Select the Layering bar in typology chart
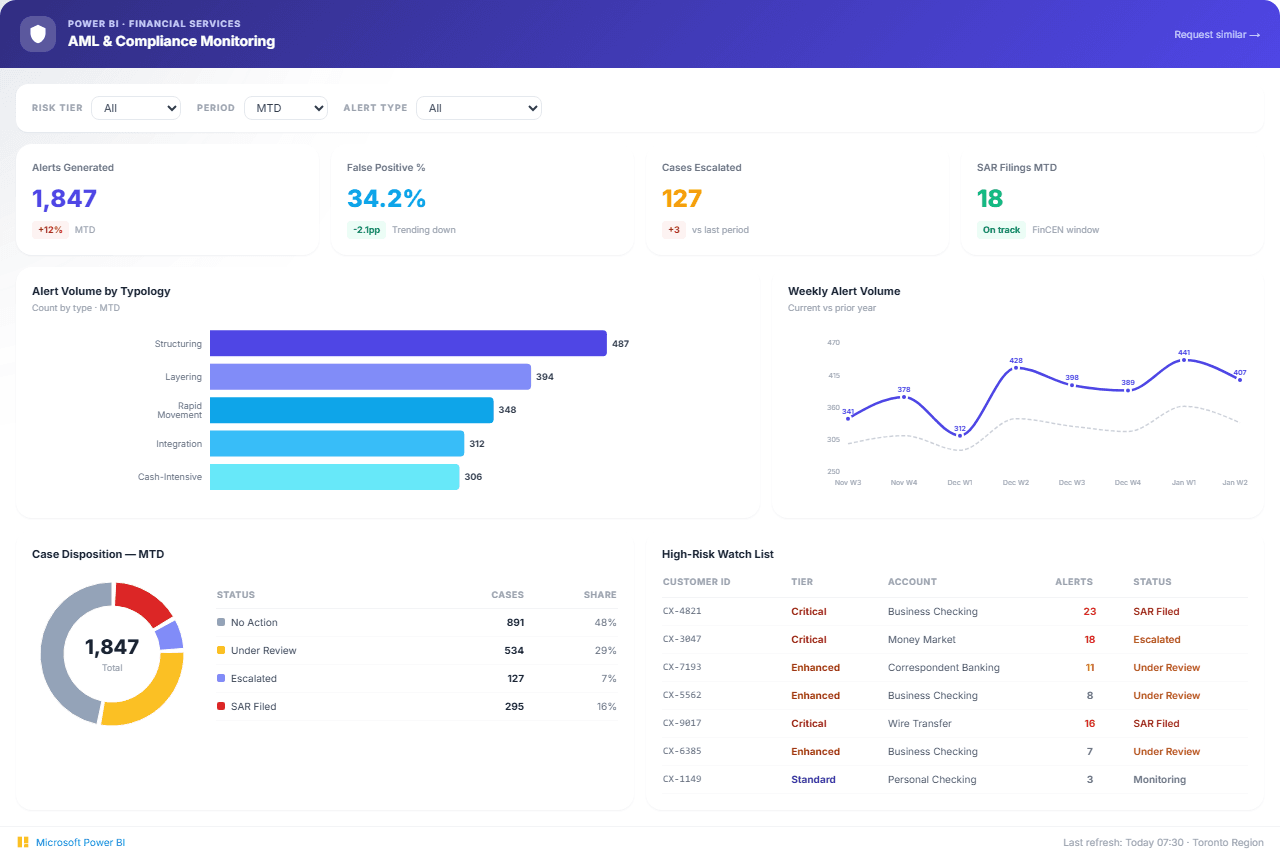The height and width of the screenshot is (858, 1280). 370,377
